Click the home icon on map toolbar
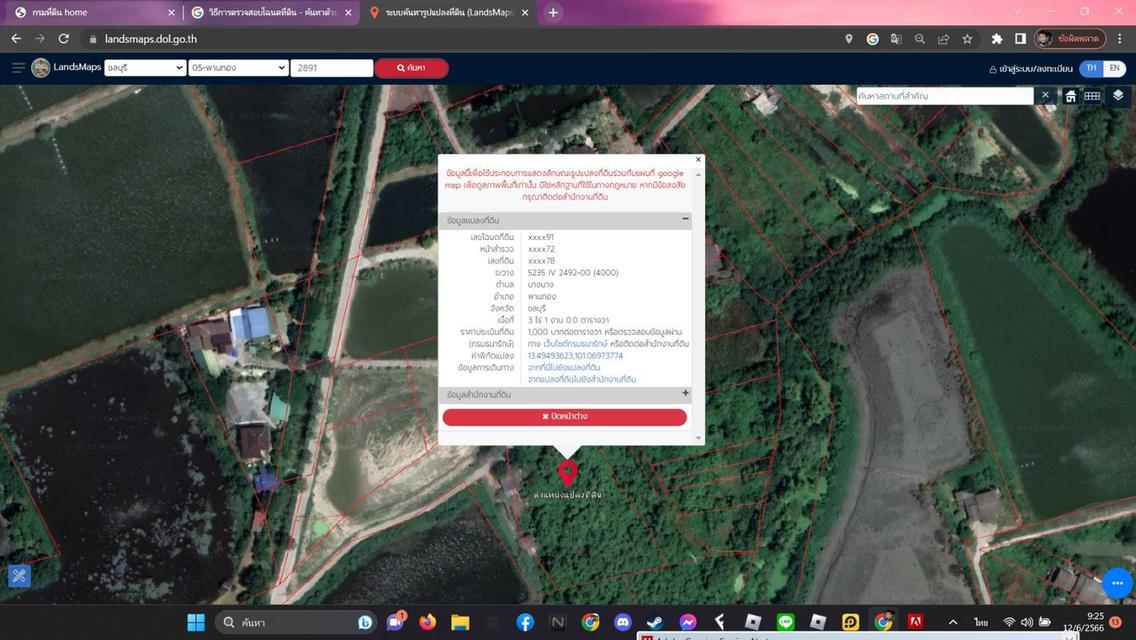 1070,96
